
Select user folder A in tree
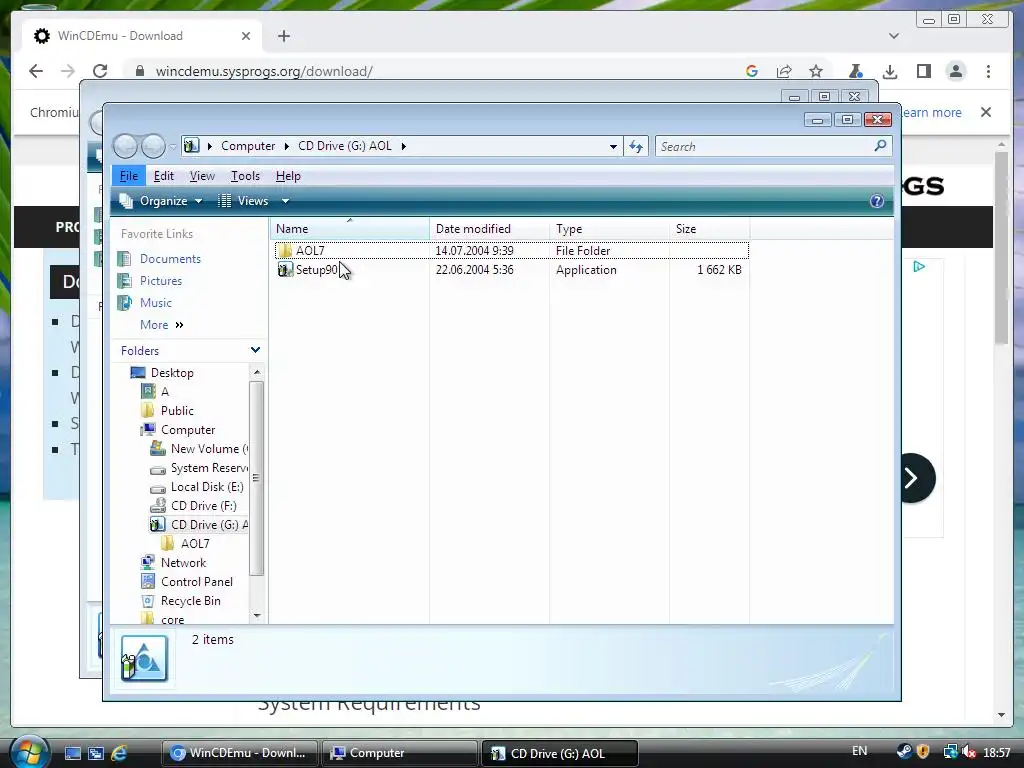(165, 392)
